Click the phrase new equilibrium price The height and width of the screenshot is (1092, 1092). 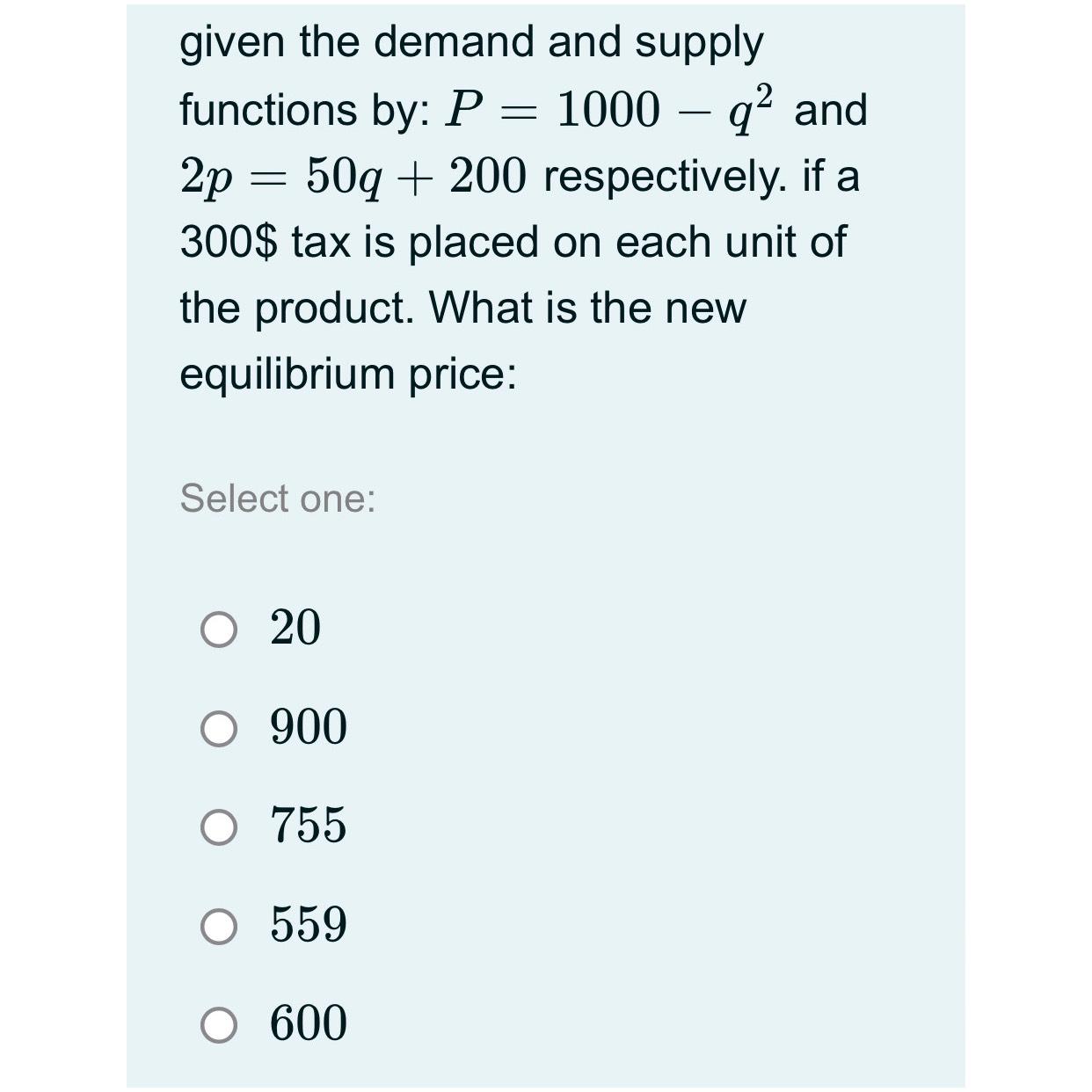click(348, 374)
